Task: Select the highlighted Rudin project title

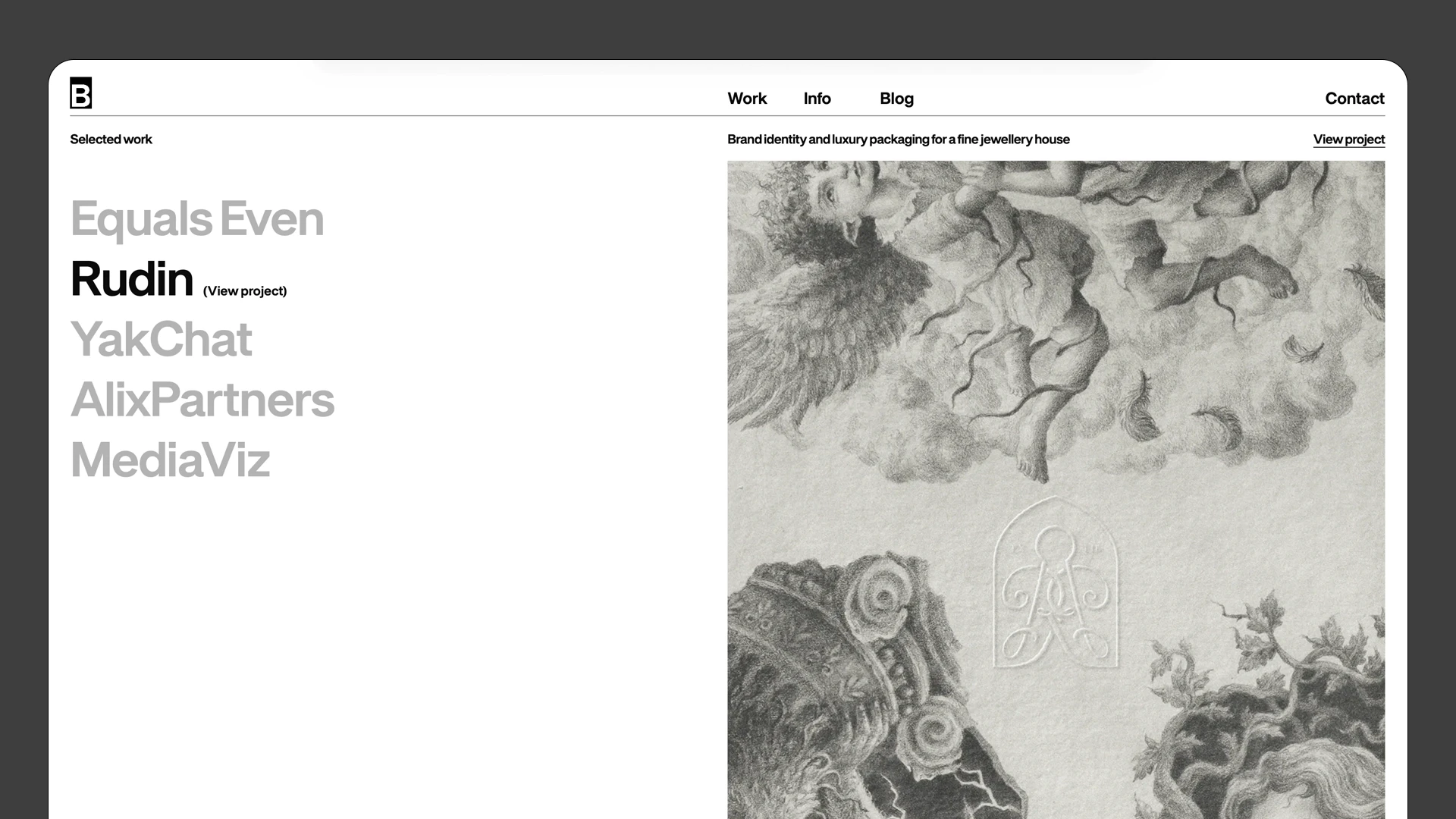Action: (x=132, y=279)
